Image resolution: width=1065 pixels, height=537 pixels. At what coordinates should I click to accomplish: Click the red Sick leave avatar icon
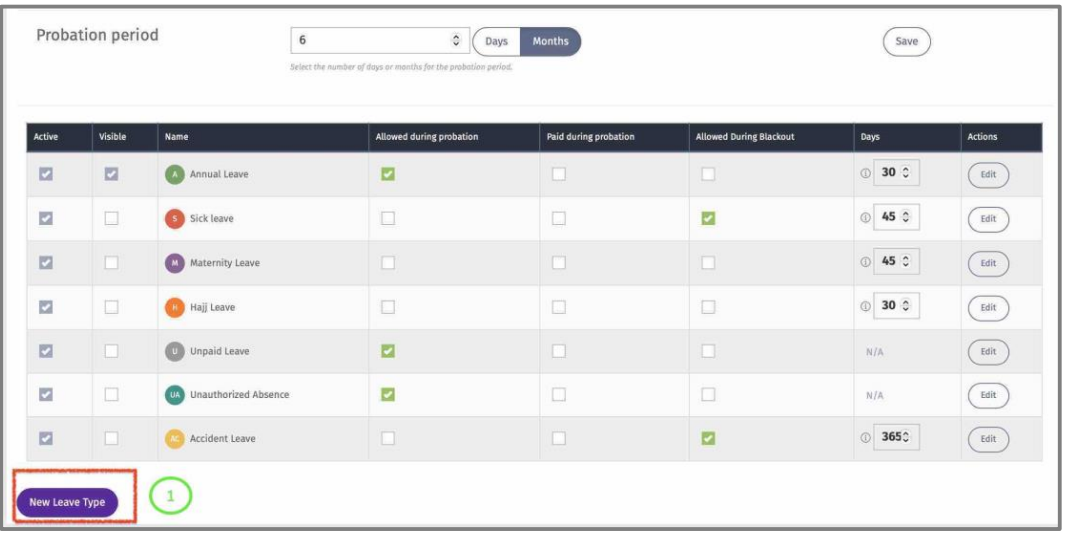[175, 218]
